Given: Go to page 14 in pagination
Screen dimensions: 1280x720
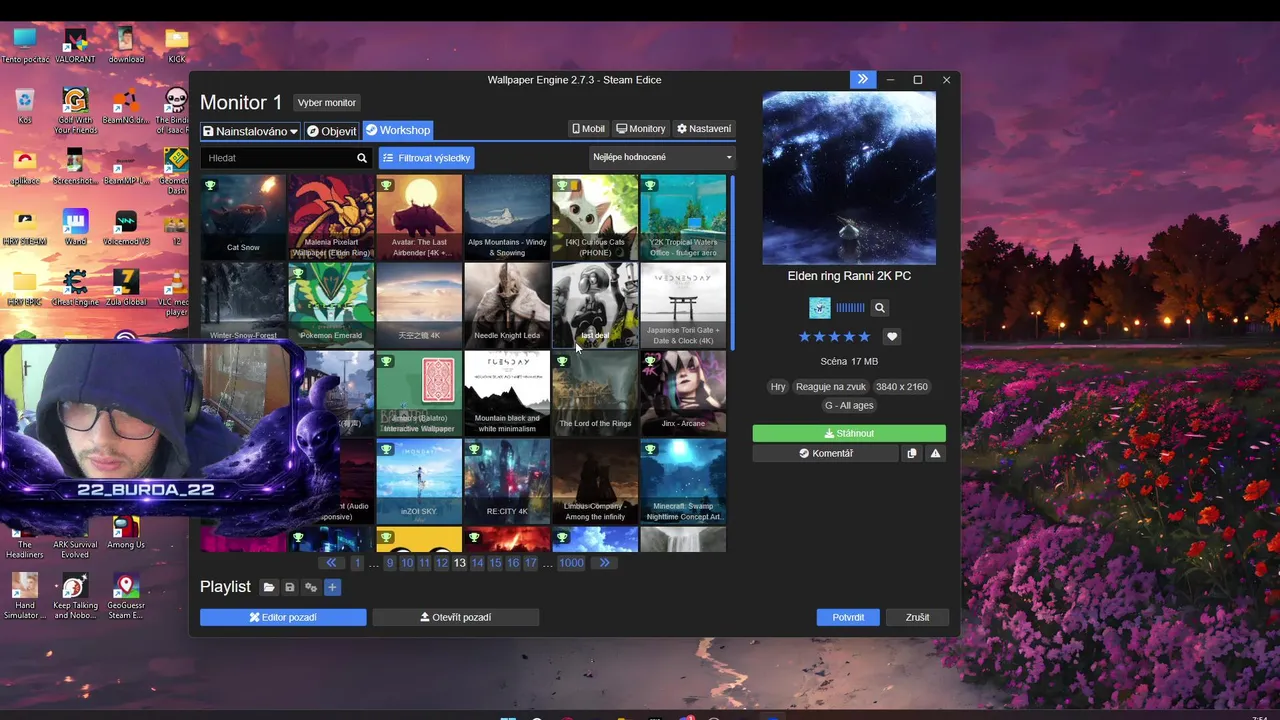Looking at the screenshot, I should [x=477, y=563].
